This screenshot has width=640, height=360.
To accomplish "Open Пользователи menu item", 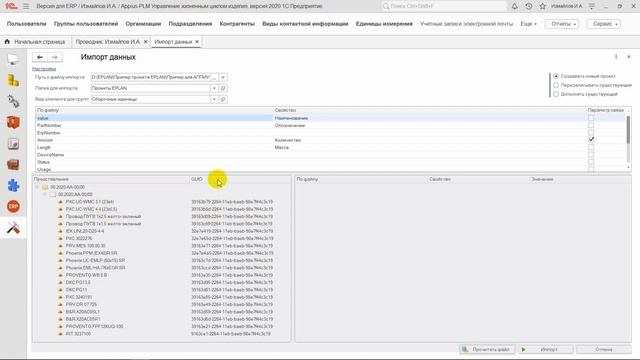I will 27,24.
